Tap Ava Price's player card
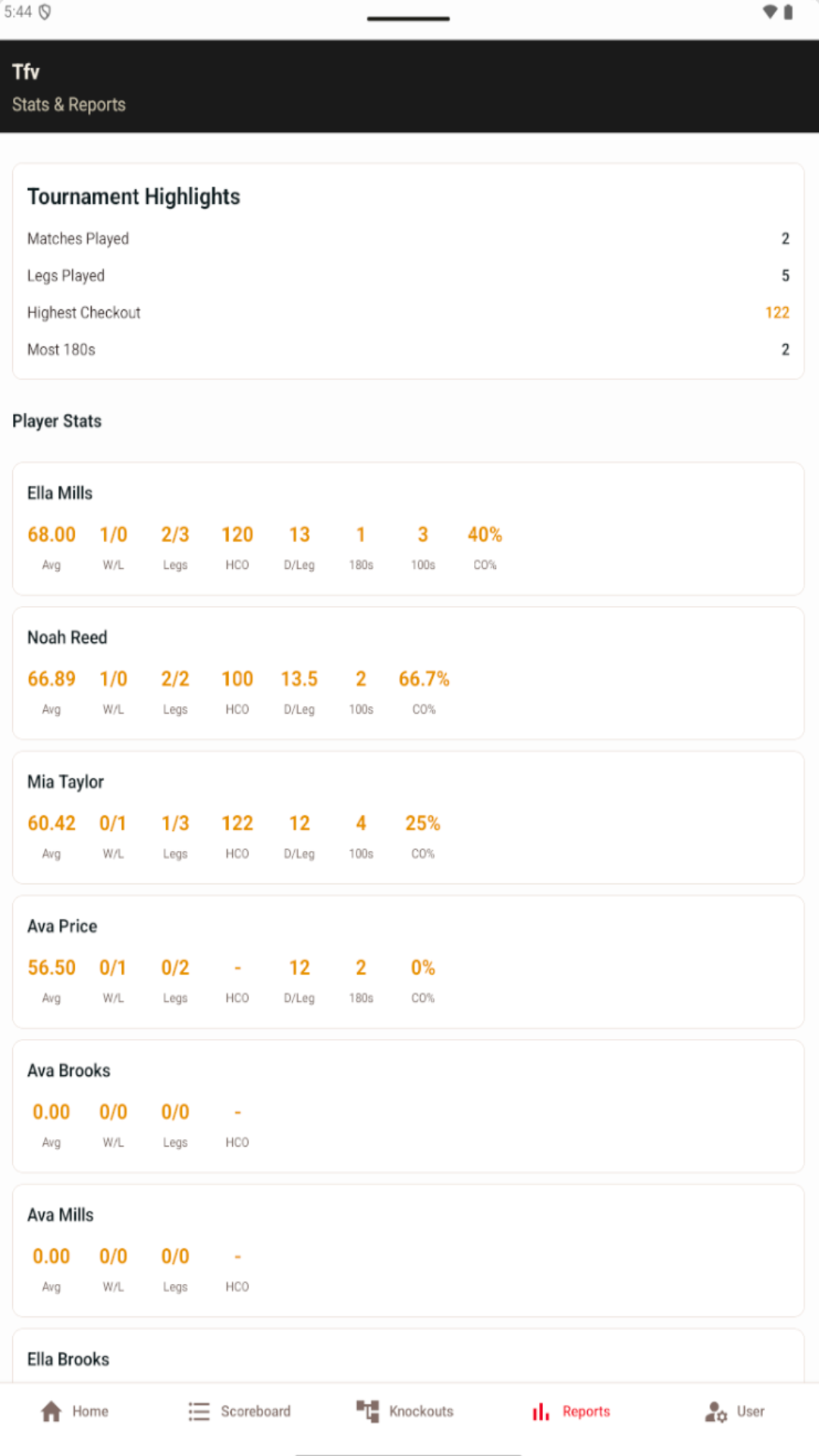This screenshot has height=1456, width=819. 408,962
